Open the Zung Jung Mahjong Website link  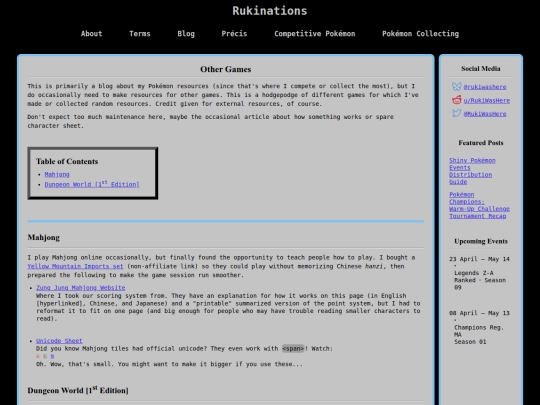pyautogui.click(x=81, y=288)
